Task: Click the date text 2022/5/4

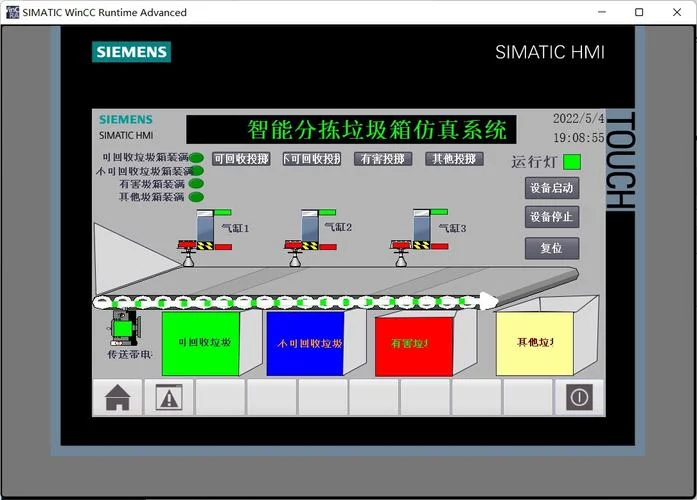Action: pyautogui.click(x=579, y=119)
